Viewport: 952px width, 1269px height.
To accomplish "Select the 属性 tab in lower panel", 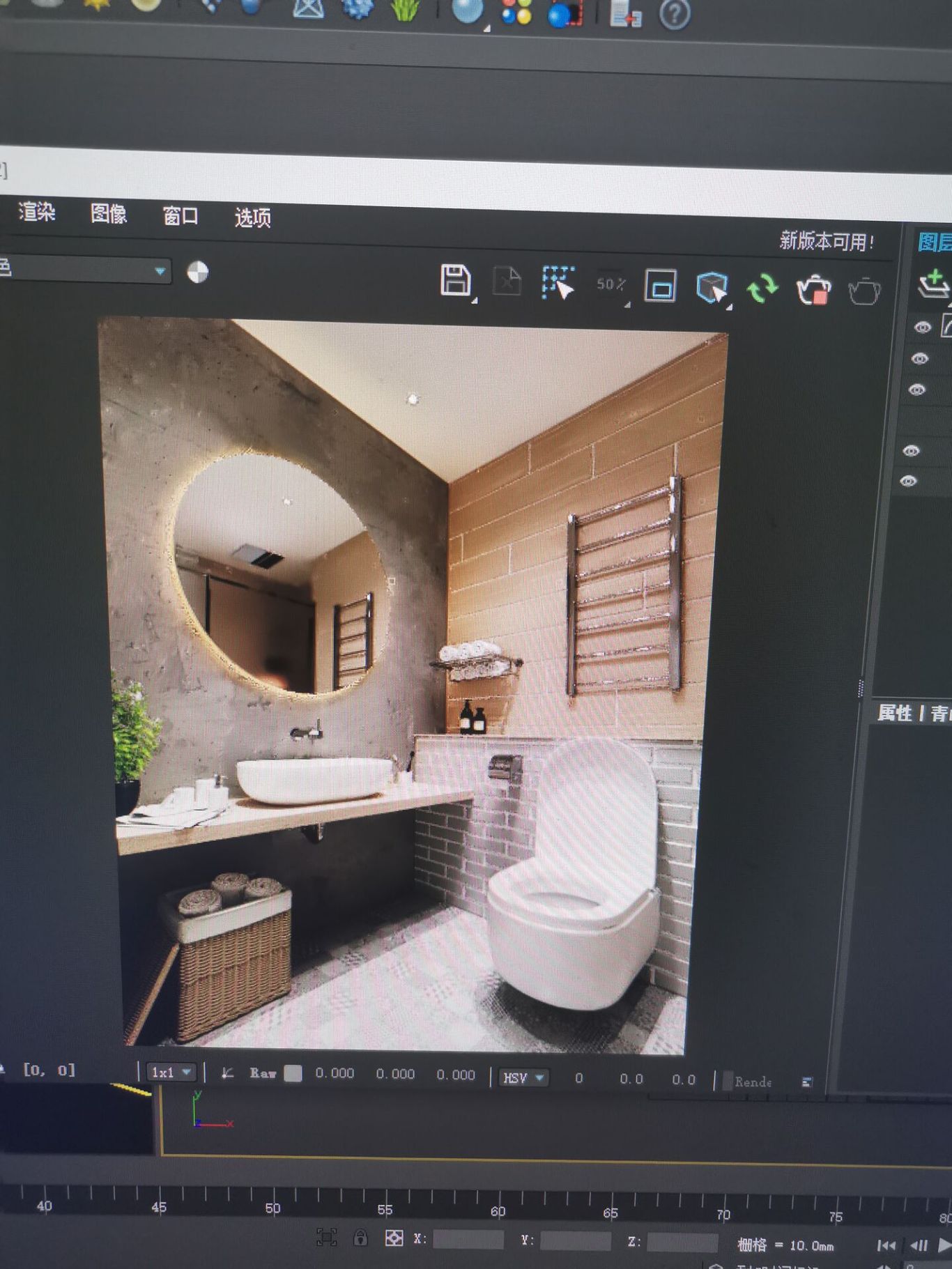I will [x=894, y=712].
